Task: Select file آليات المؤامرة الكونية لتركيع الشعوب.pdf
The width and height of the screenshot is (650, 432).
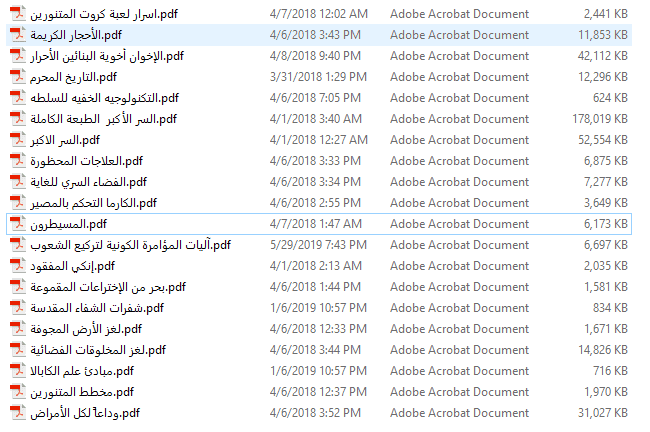Action: click(131, 245)
